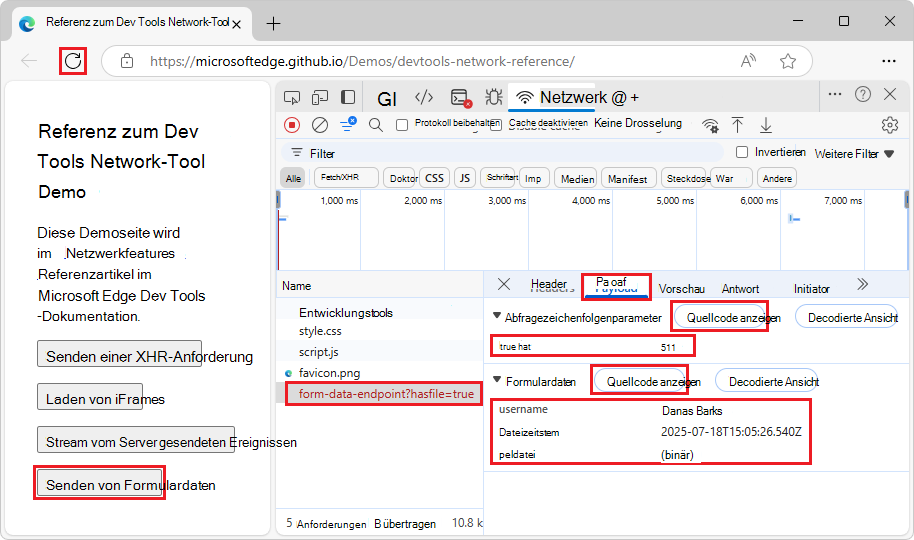
Task: Open the network search magnifier
Action: click(x=376, y=125)
